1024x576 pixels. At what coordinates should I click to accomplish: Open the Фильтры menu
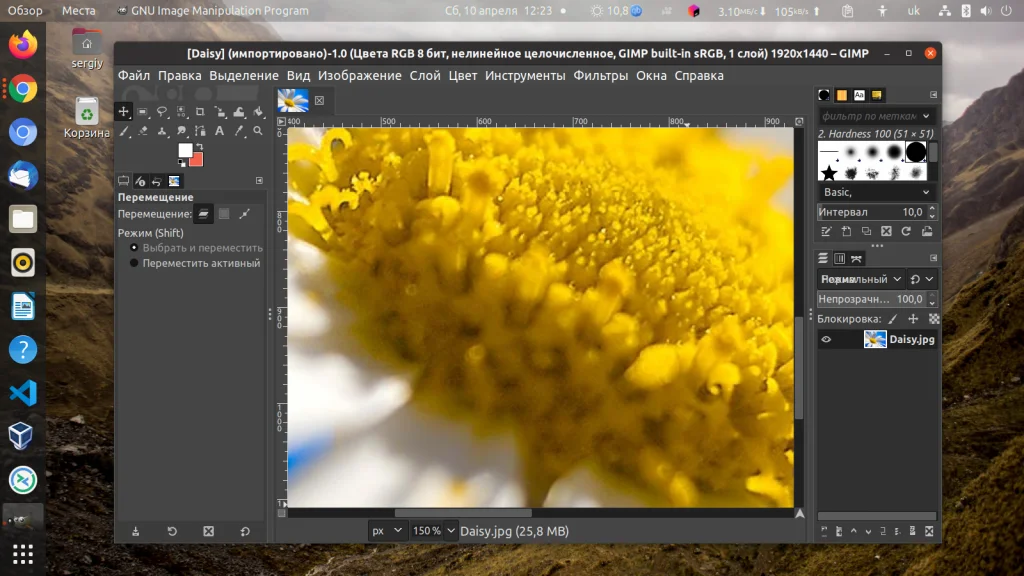click(599, 75)
